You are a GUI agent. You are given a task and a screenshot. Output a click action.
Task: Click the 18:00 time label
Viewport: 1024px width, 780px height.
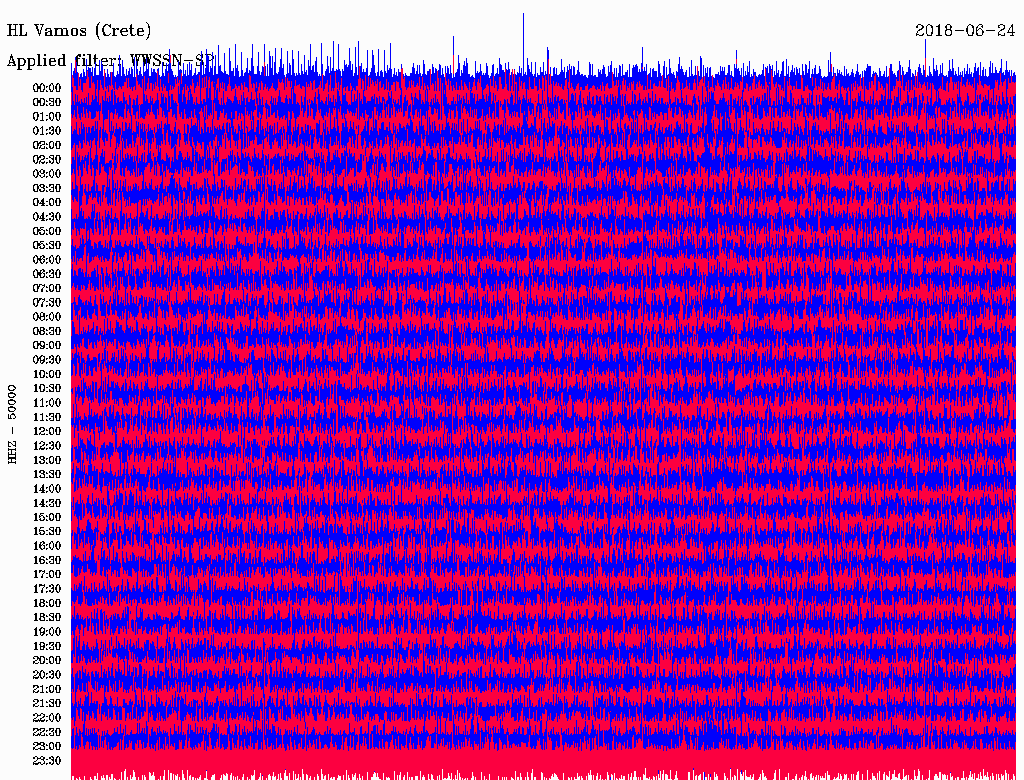point(47,604)
